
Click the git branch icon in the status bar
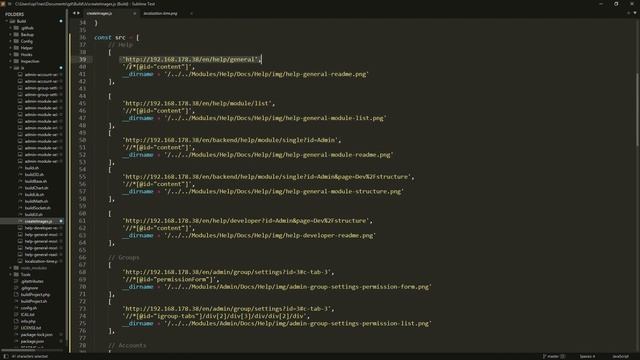544,356
